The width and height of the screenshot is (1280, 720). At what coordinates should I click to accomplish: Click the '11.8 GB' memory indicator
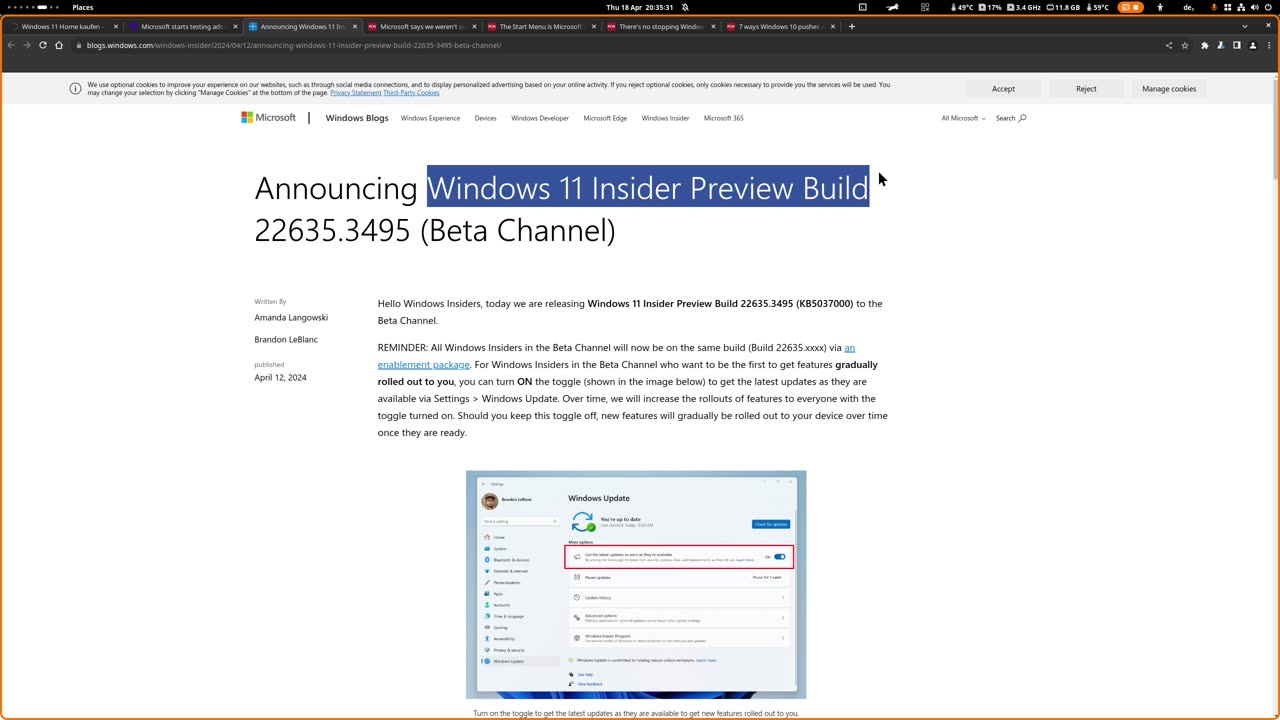tap(1062, 7)
